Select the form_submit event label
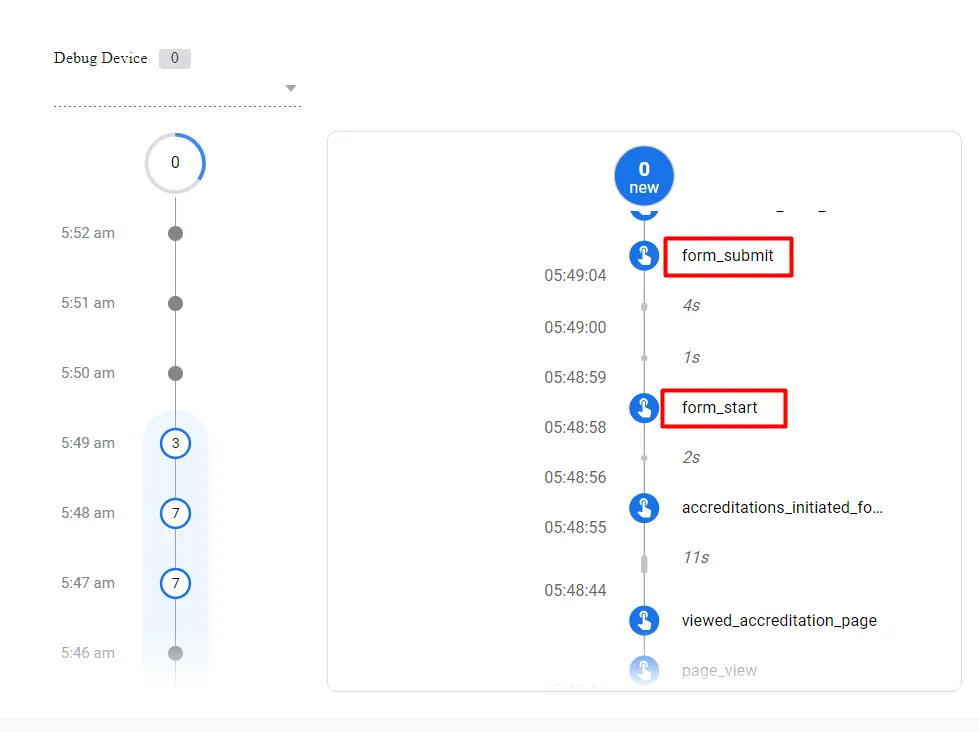This screenshot has width=979, height=732. 727,255
